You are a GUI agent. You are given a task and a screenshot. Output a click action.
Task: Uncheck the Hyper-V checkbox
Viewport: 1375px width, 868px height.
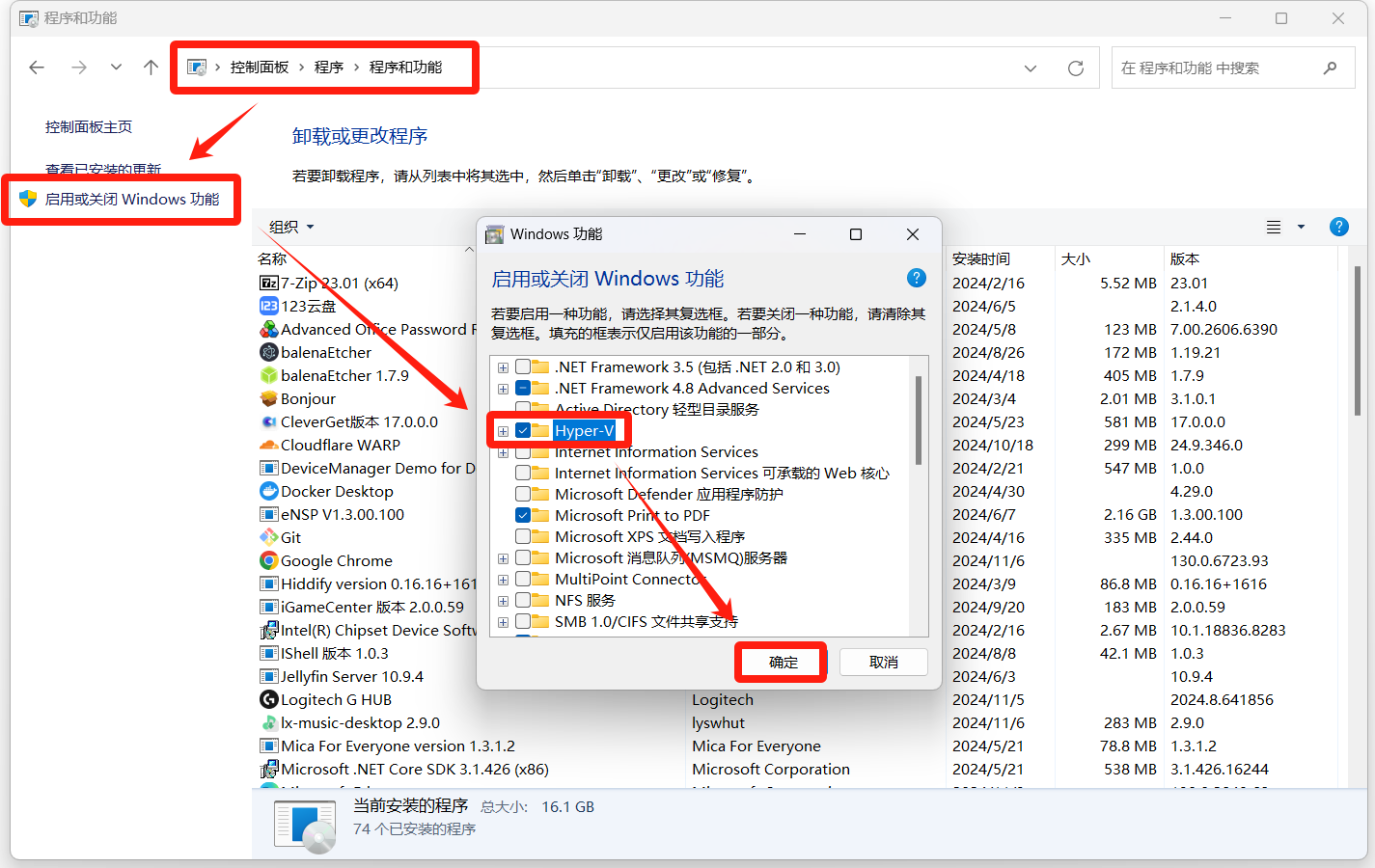523,431
